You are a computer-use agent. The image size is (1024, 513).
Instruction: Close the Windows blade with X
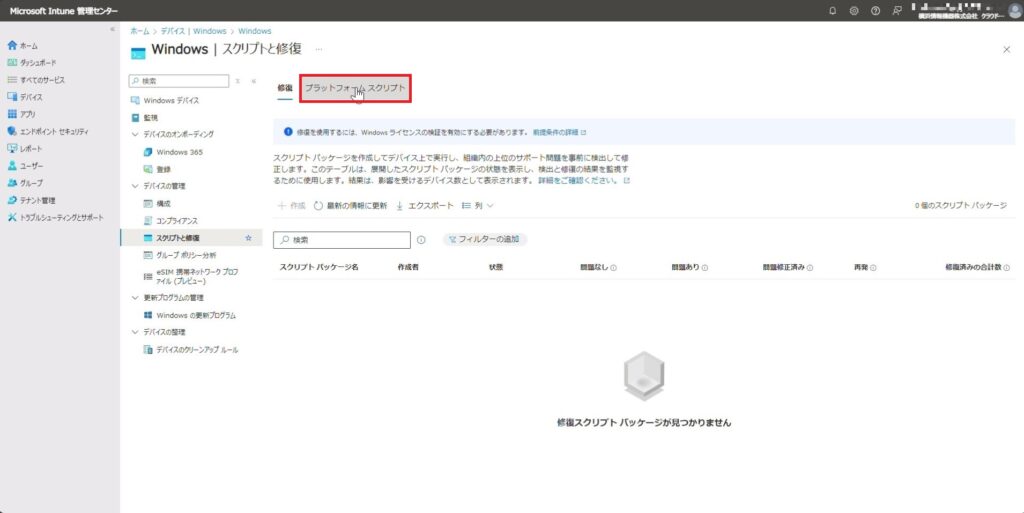tap(1006, 50)
